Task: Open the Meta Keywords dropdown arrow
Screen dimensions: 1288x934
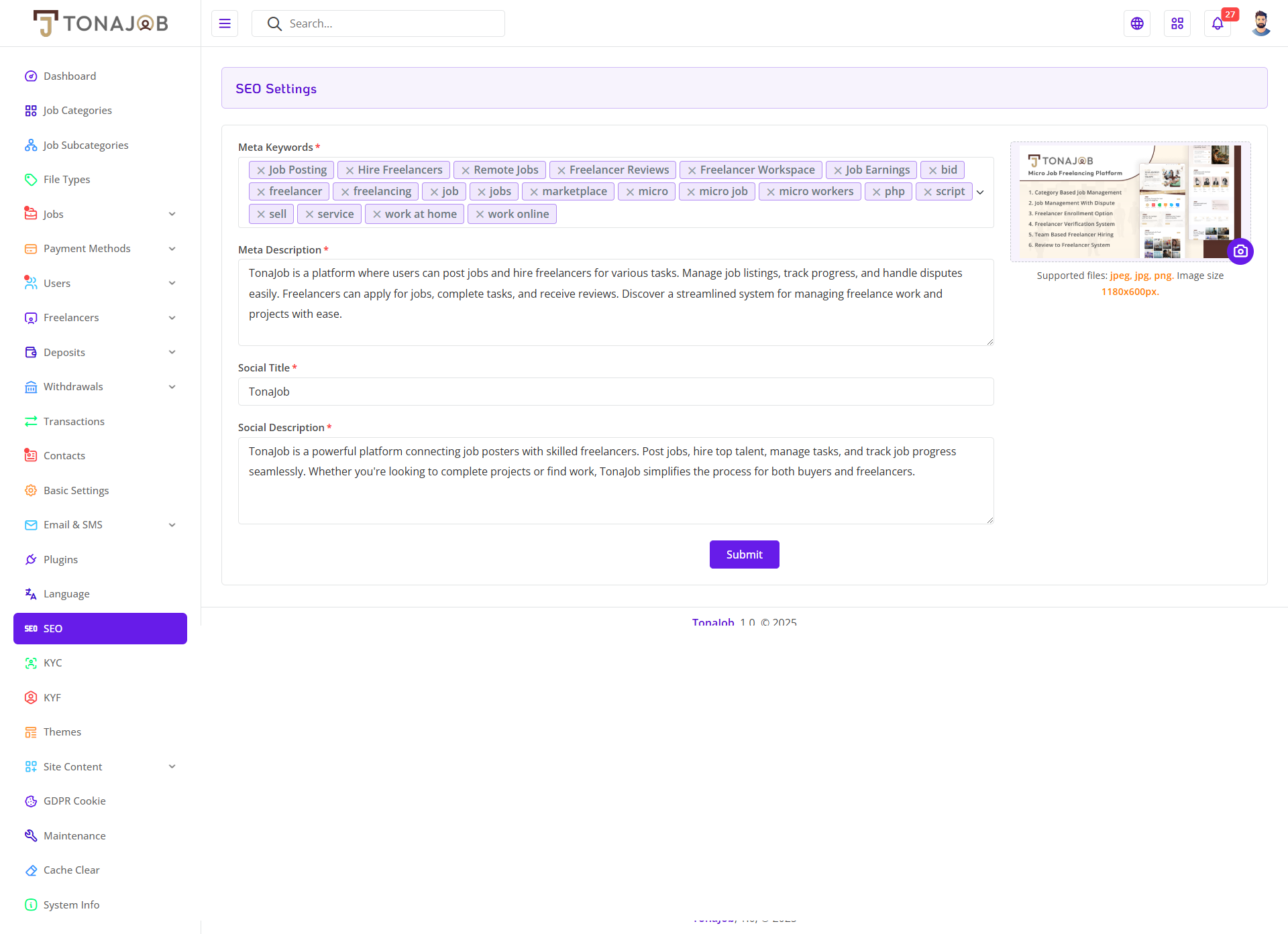Action: pos(980,192)
